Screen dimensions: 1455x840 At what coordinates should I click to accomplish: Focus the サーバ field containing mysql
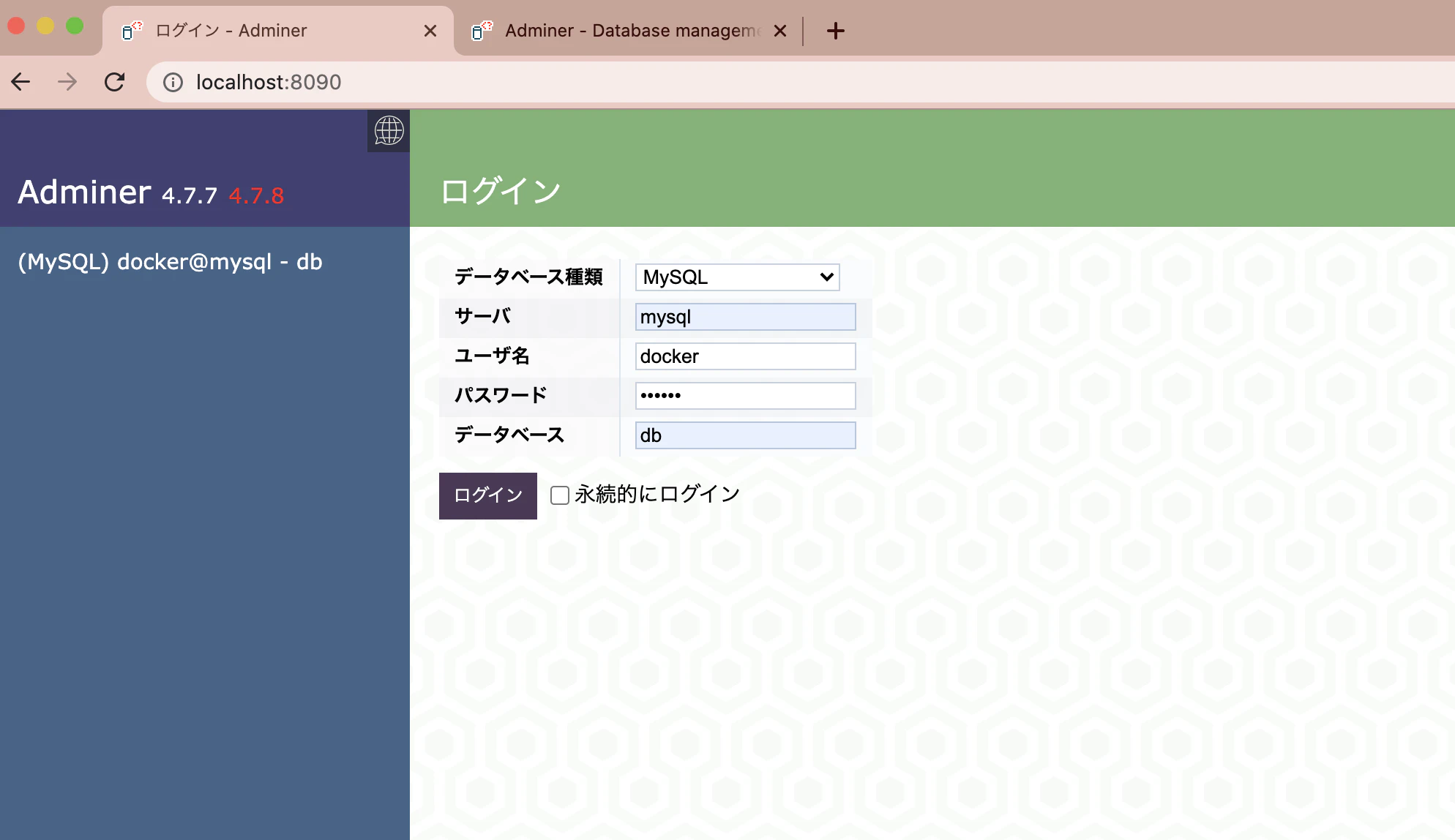click(x=745, y=317)
